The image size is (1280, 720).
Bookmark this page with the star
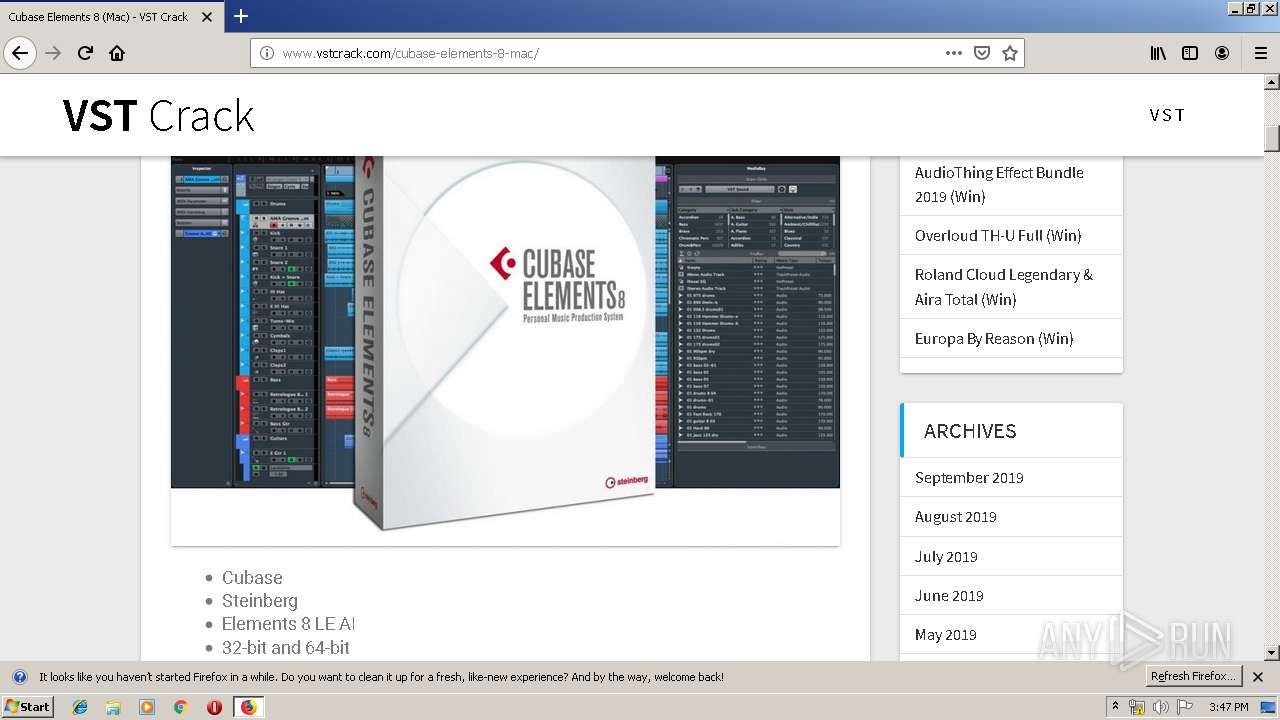coord(1010,53)
